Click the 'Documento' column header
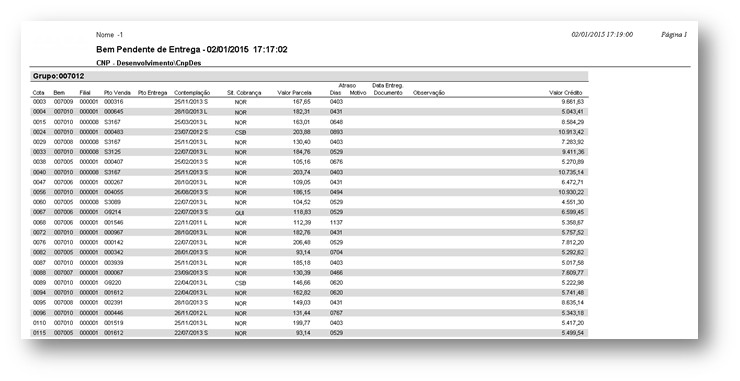 click(x=388, y=93)
